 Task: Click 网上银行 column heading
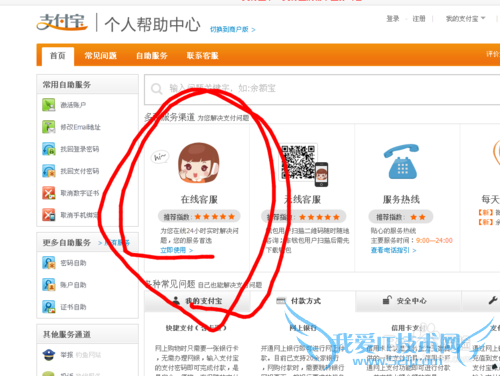[303, 328]
